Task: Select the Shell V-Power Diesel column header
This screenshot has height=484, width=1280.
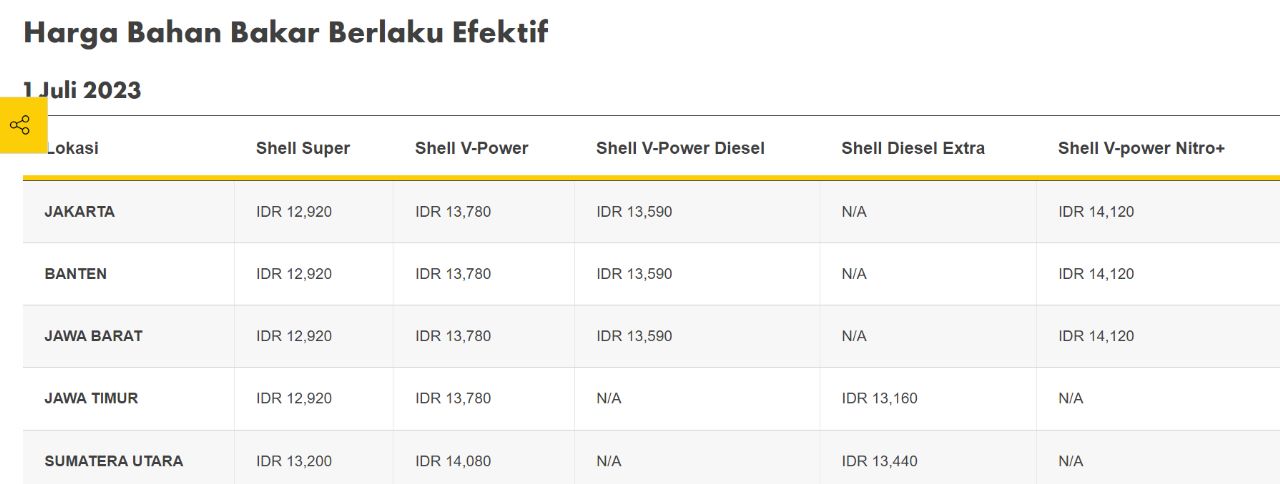Action: coord(680,148)
